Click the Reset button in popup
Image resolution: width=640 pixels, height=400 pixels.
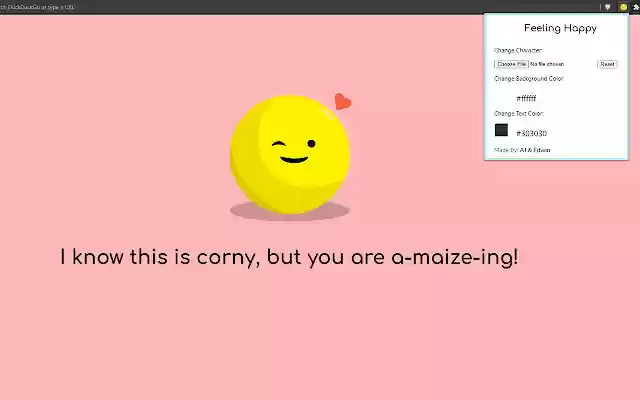(607, 64)
